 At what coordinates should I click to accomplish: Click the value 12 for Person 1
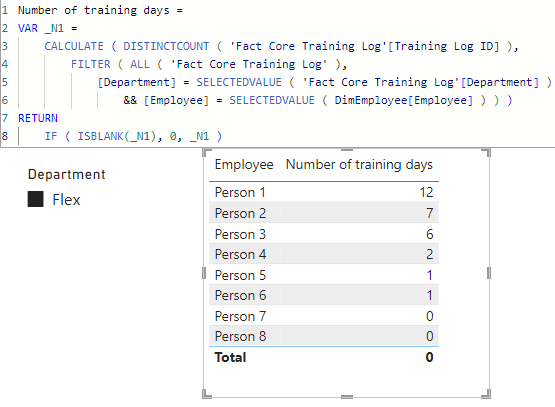[x=426, y=192]
